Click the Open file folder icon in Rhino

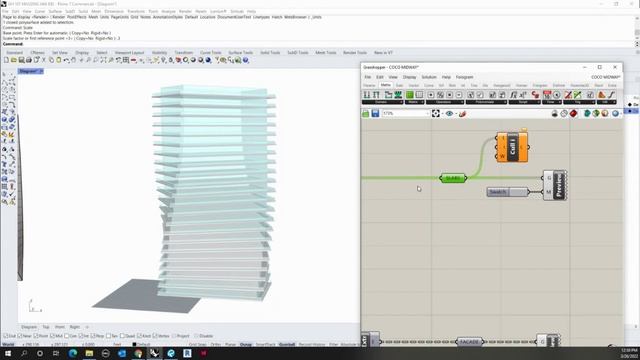[x=13, y=60]
